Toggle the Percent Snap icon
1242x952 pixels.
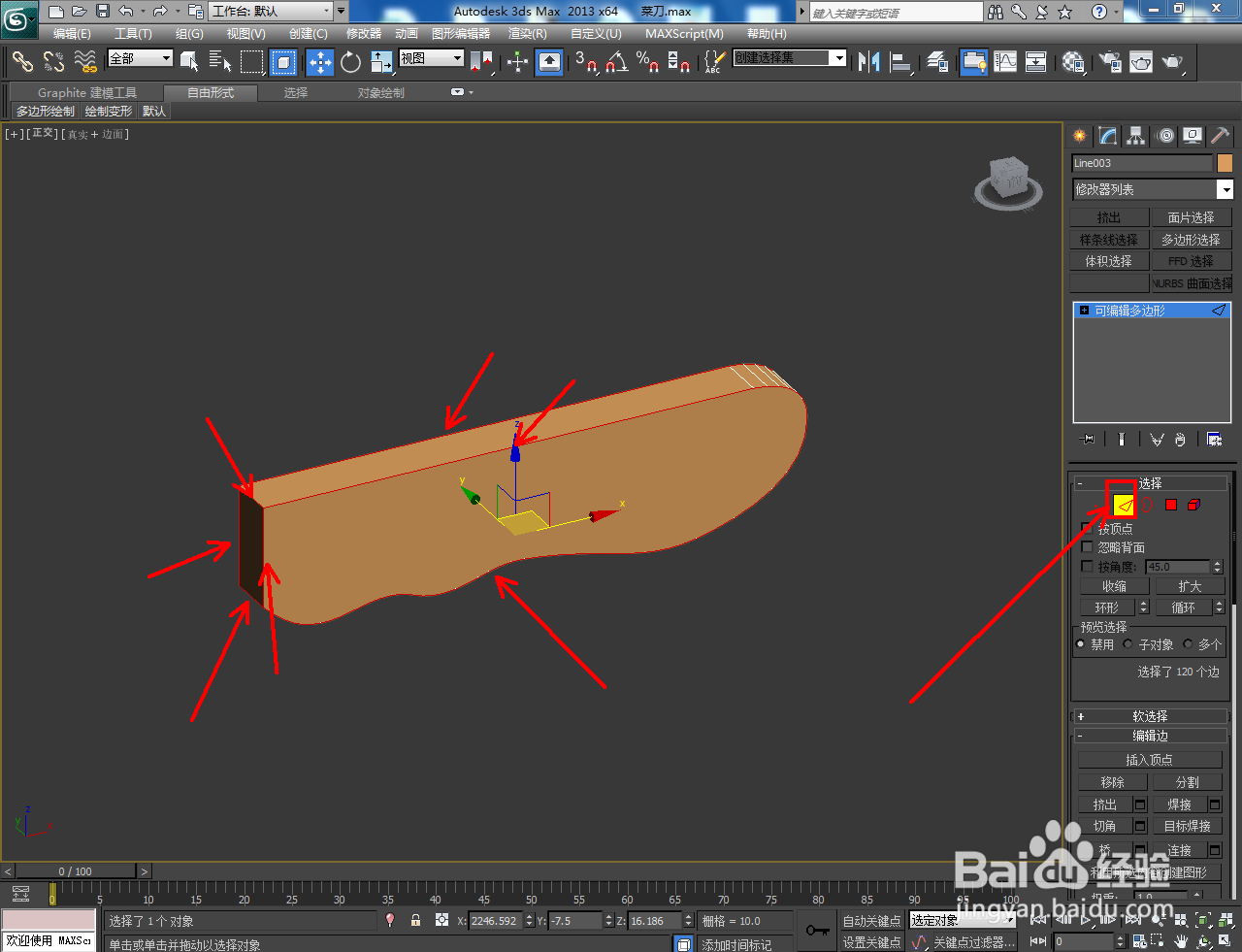647,62
